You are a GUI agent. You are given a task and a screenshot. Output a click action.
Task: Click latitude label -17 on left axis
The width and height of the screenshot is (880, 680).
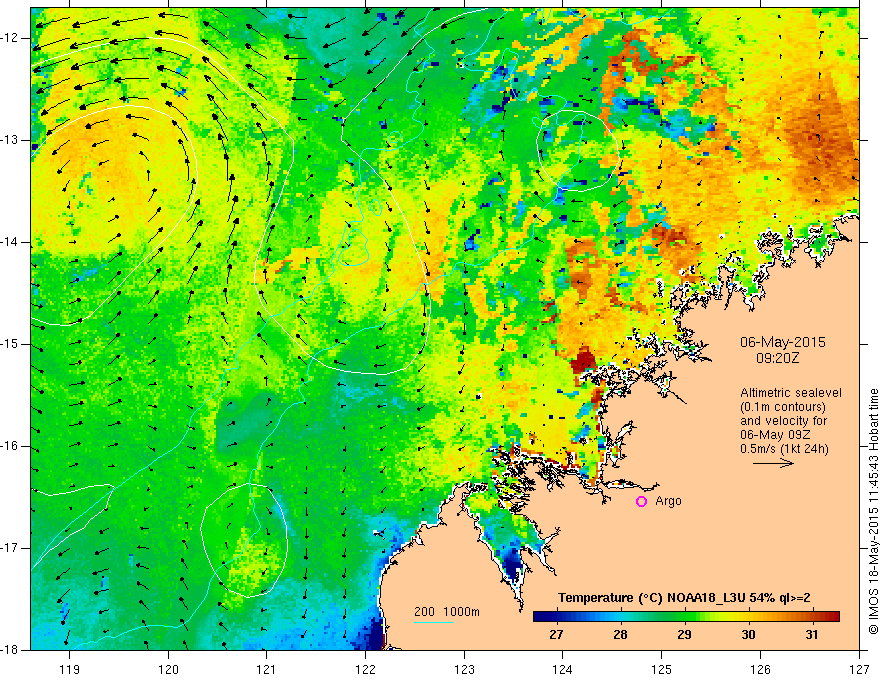[x=10, y=548]
